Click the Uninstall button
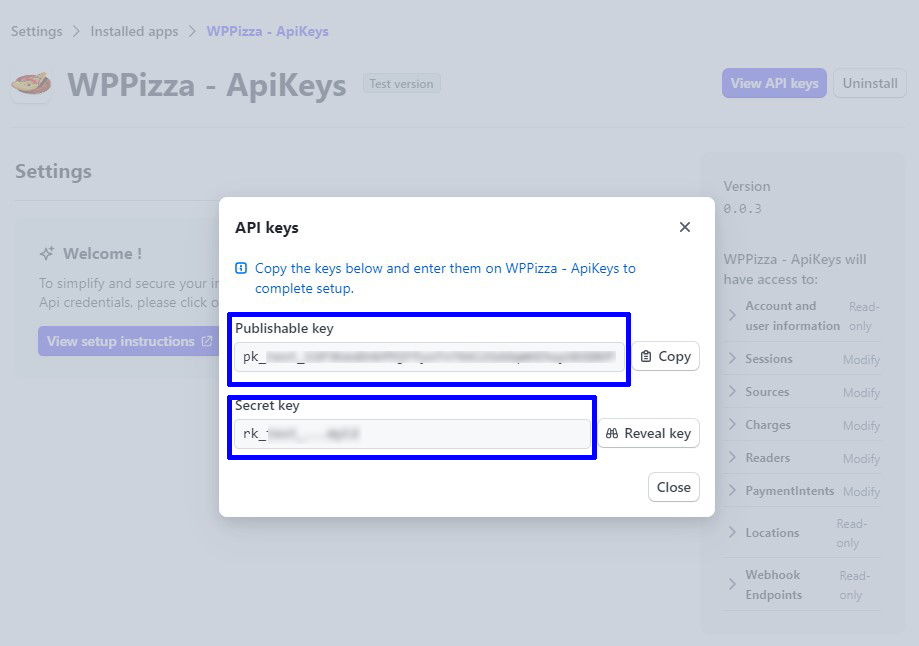 tap(870, 83)
